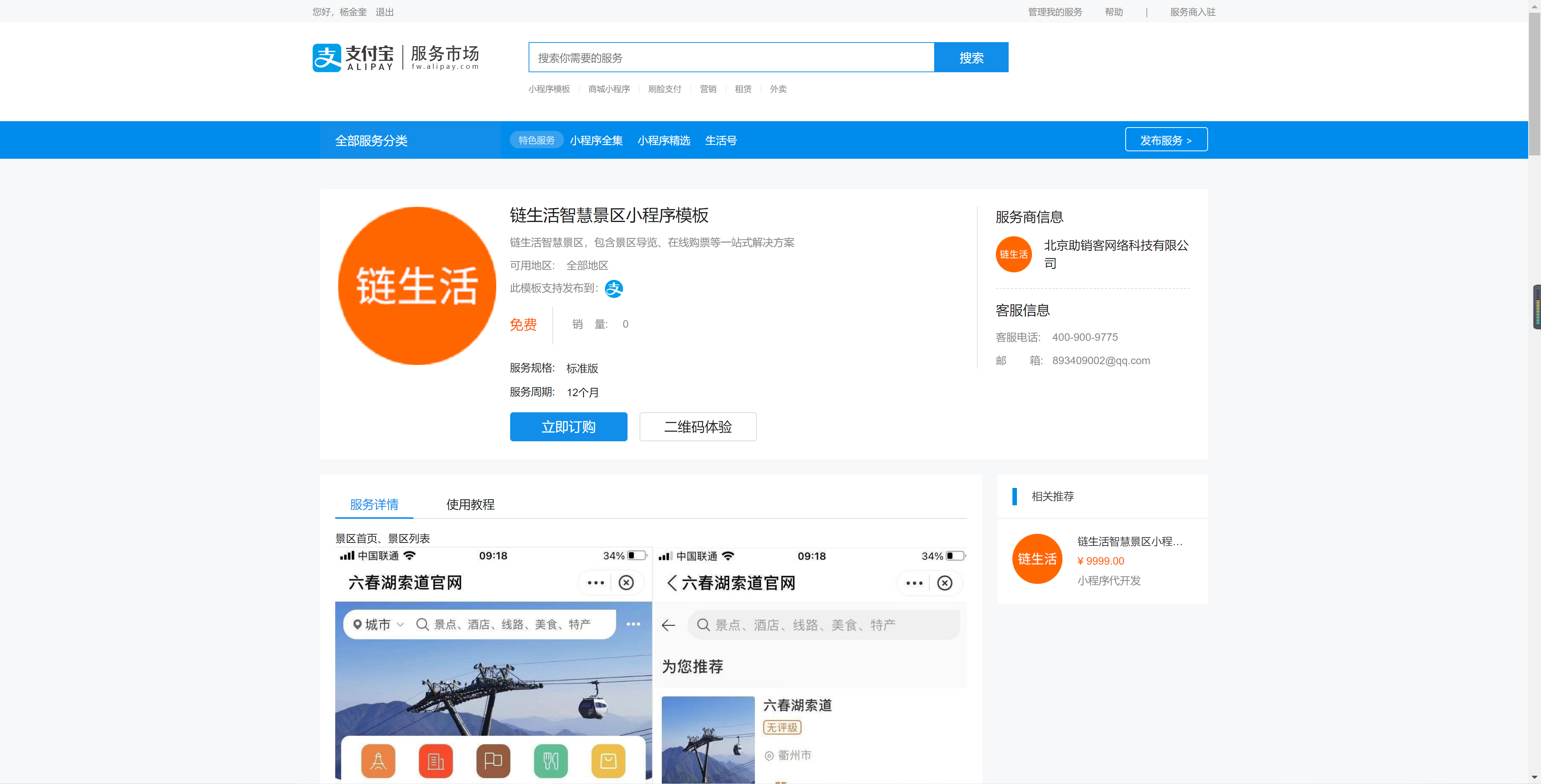This screenshot has height=784, width=1541.
Task: Click the red hotel building icon
Action: coord(436,761)
